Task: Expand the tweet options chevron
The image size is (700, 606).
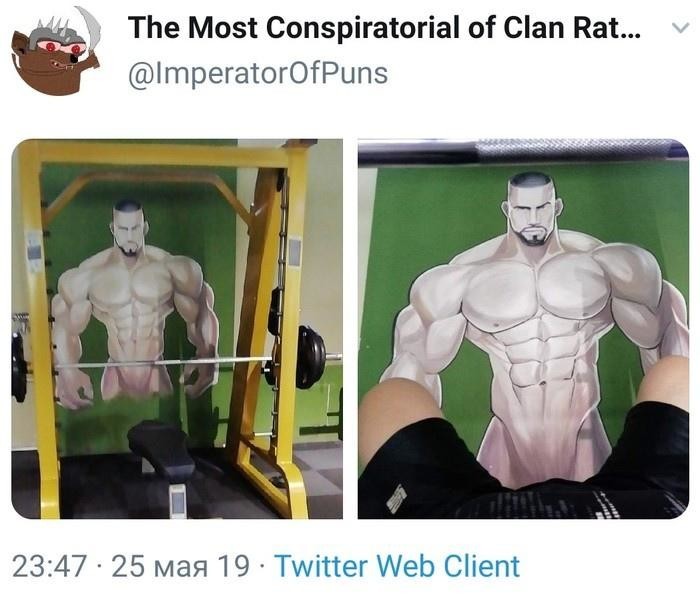Action: 681,28
